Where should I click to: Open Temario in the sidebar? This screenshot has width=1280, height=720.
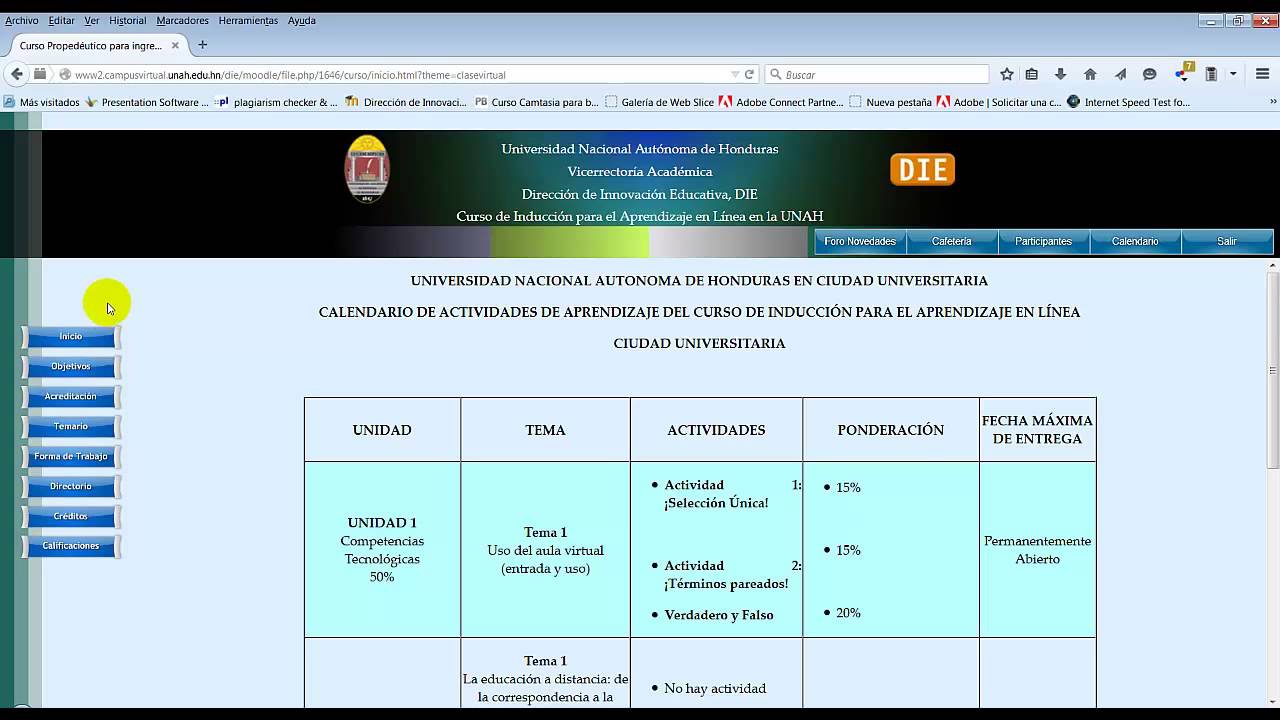point(70,426)
